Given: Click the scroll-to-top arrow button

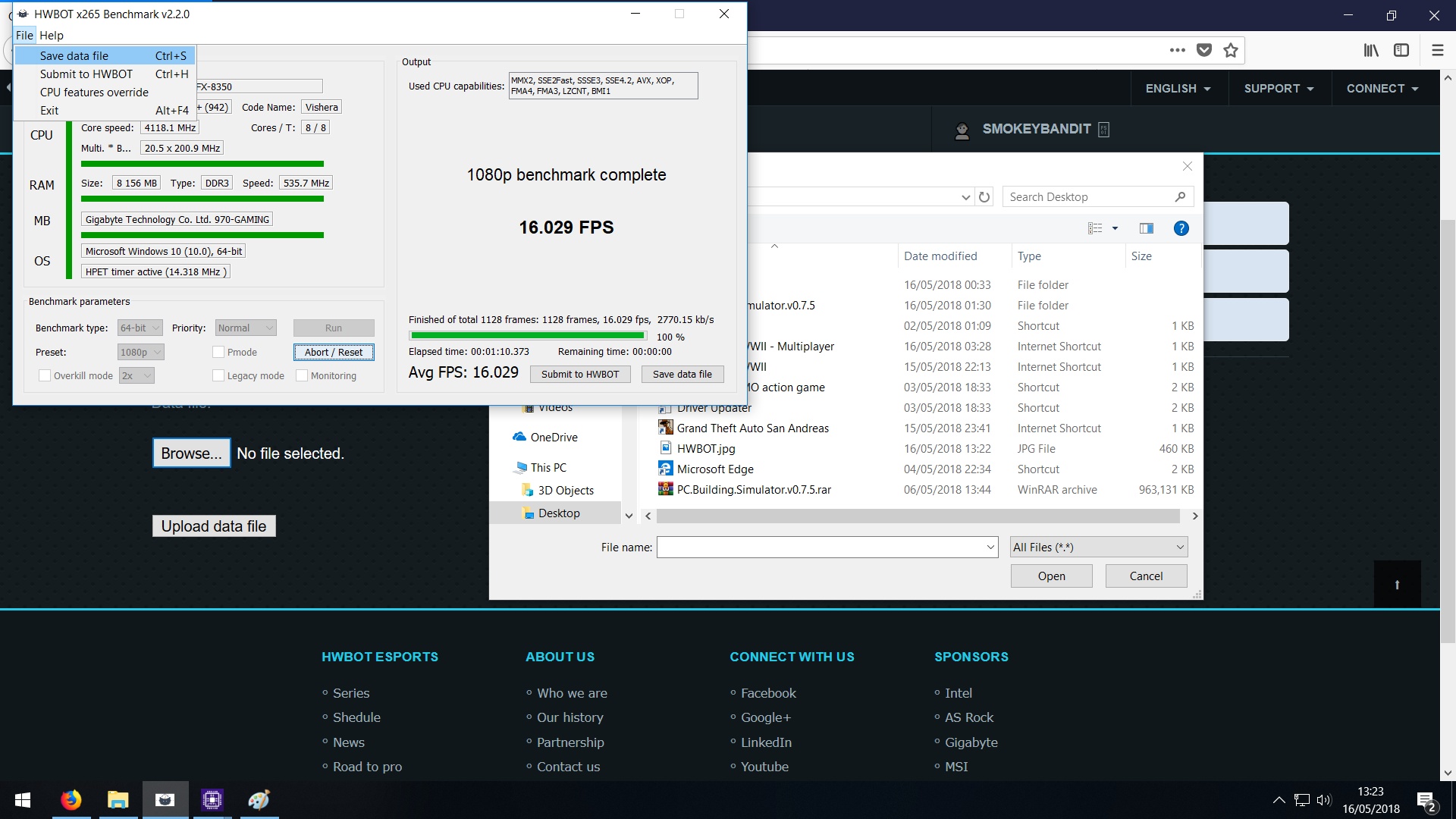Looking at the screenshot, I should click(x=1397, y=584).
